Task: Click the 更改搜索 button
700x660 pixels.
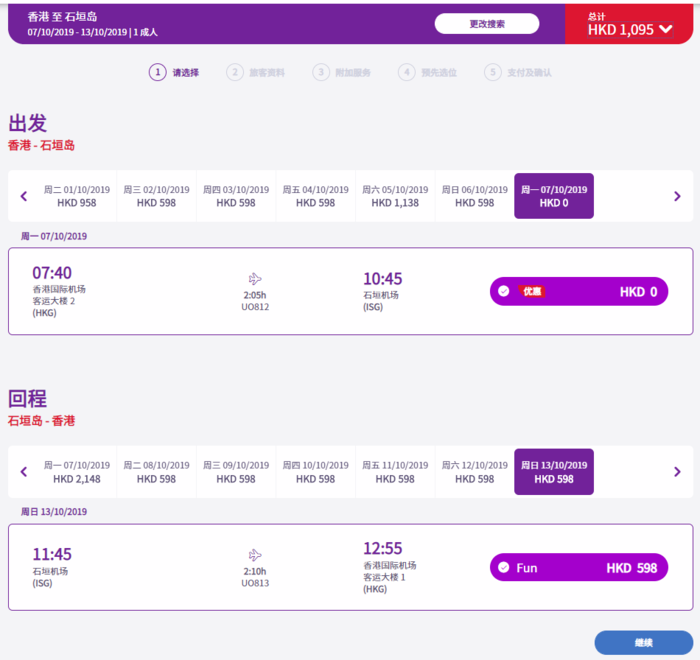Action: click(x=486, y=24)
